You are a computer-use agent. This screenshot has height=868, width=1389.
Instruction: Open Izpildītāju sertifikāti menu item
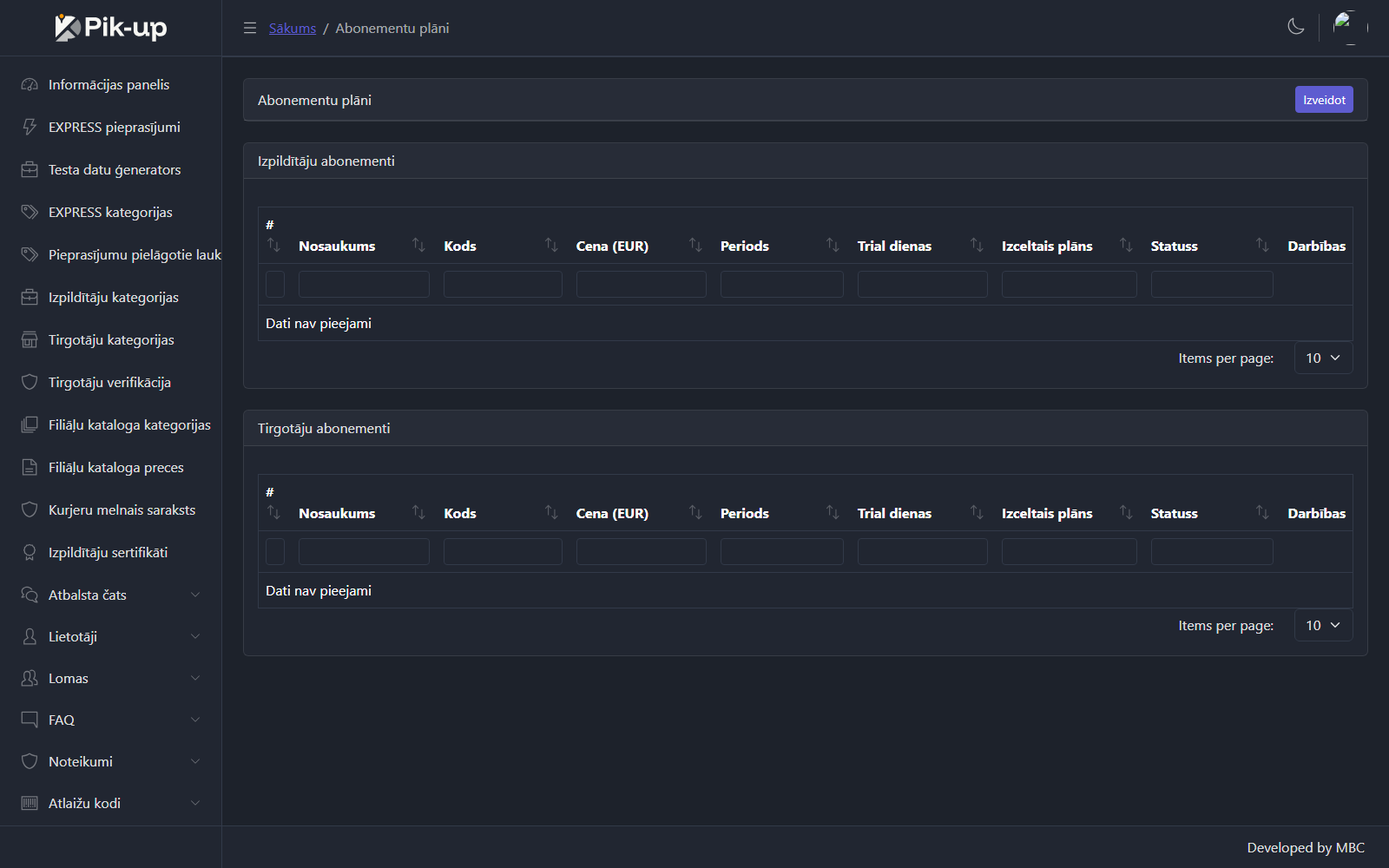click(111, 552)
